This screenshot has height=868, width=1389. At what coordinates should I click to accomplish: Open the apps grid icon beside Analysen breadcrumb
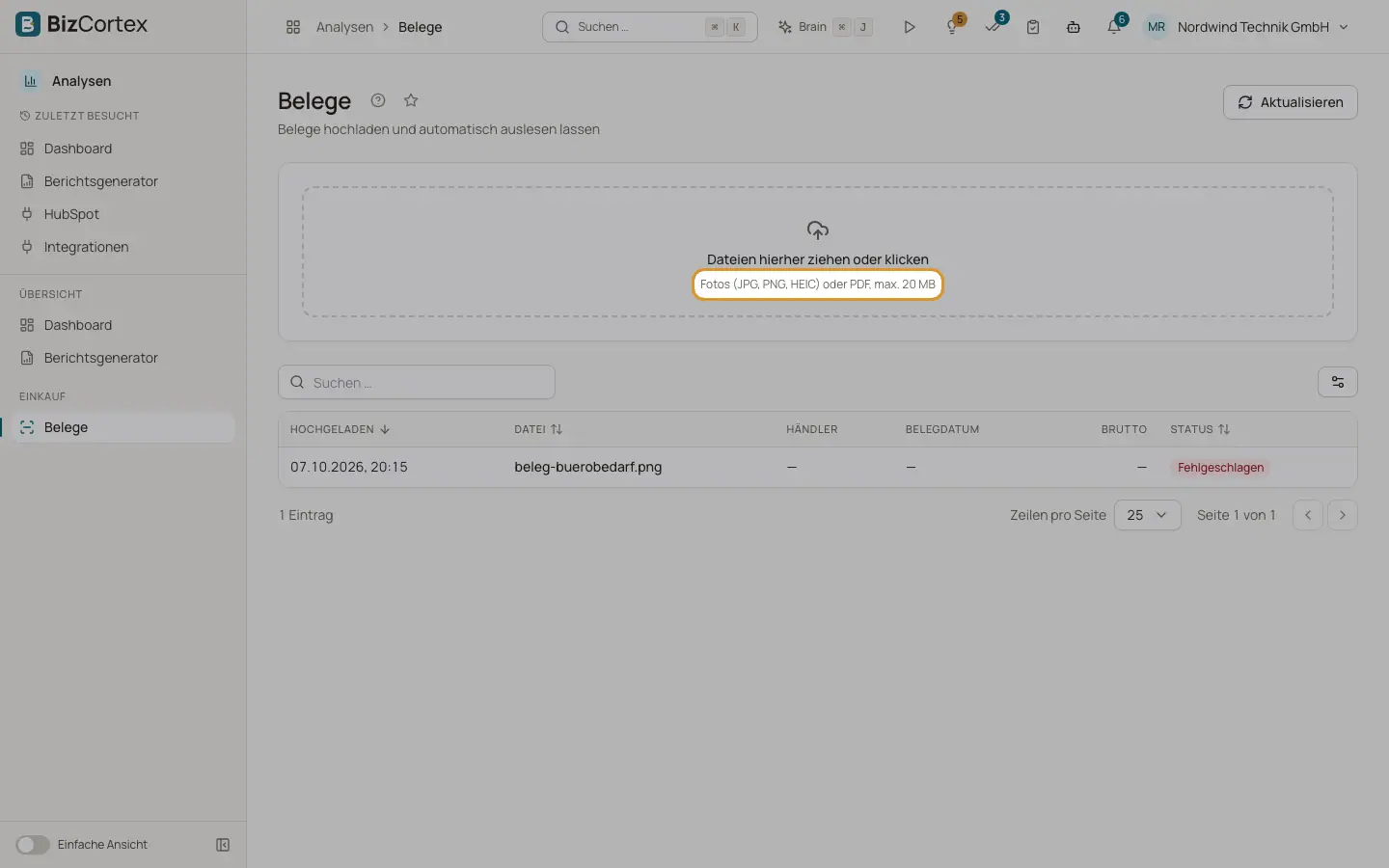point(293,27)
